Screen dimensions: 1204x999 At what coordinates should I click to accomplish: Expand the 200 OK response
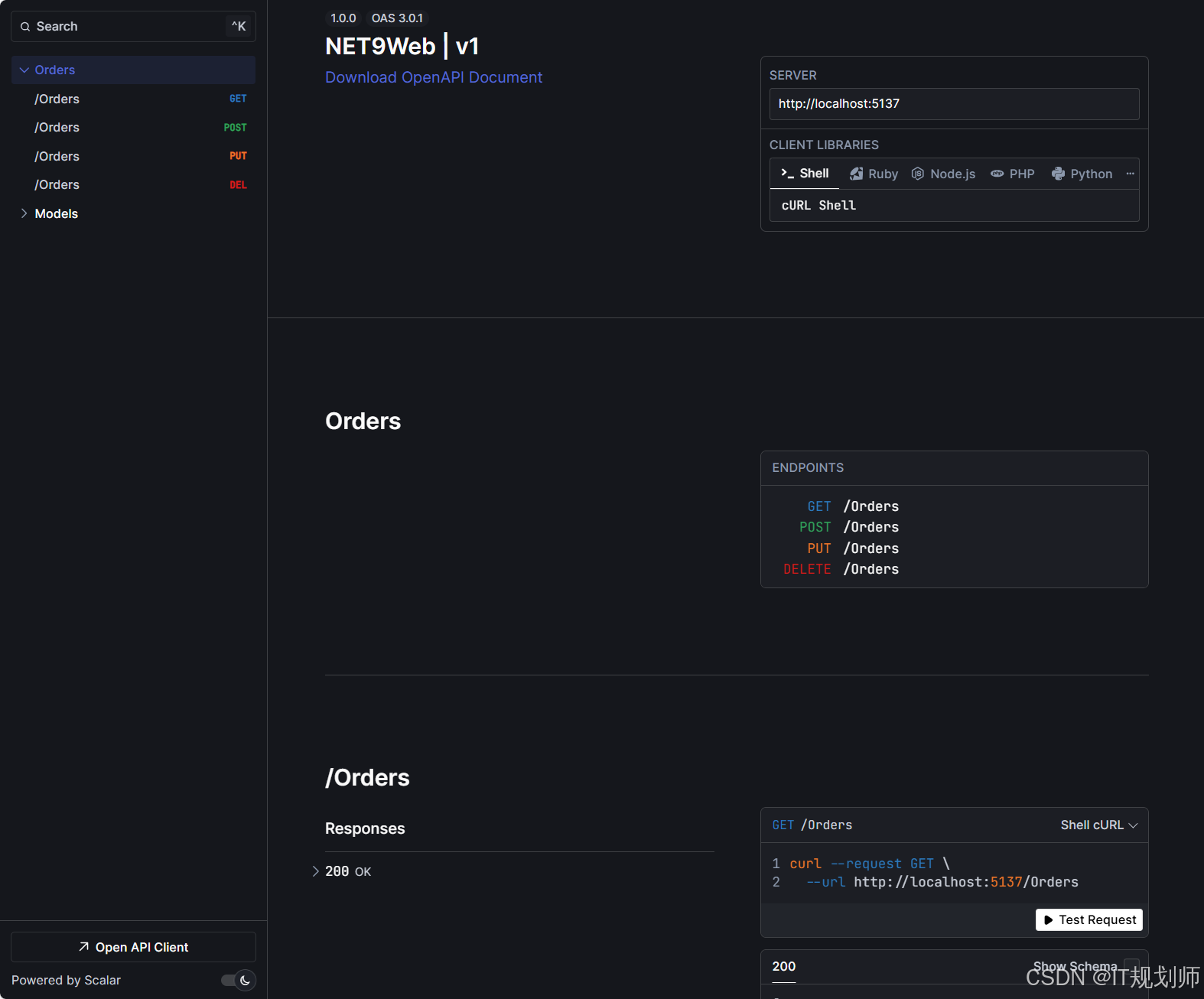tap(341, 871)
